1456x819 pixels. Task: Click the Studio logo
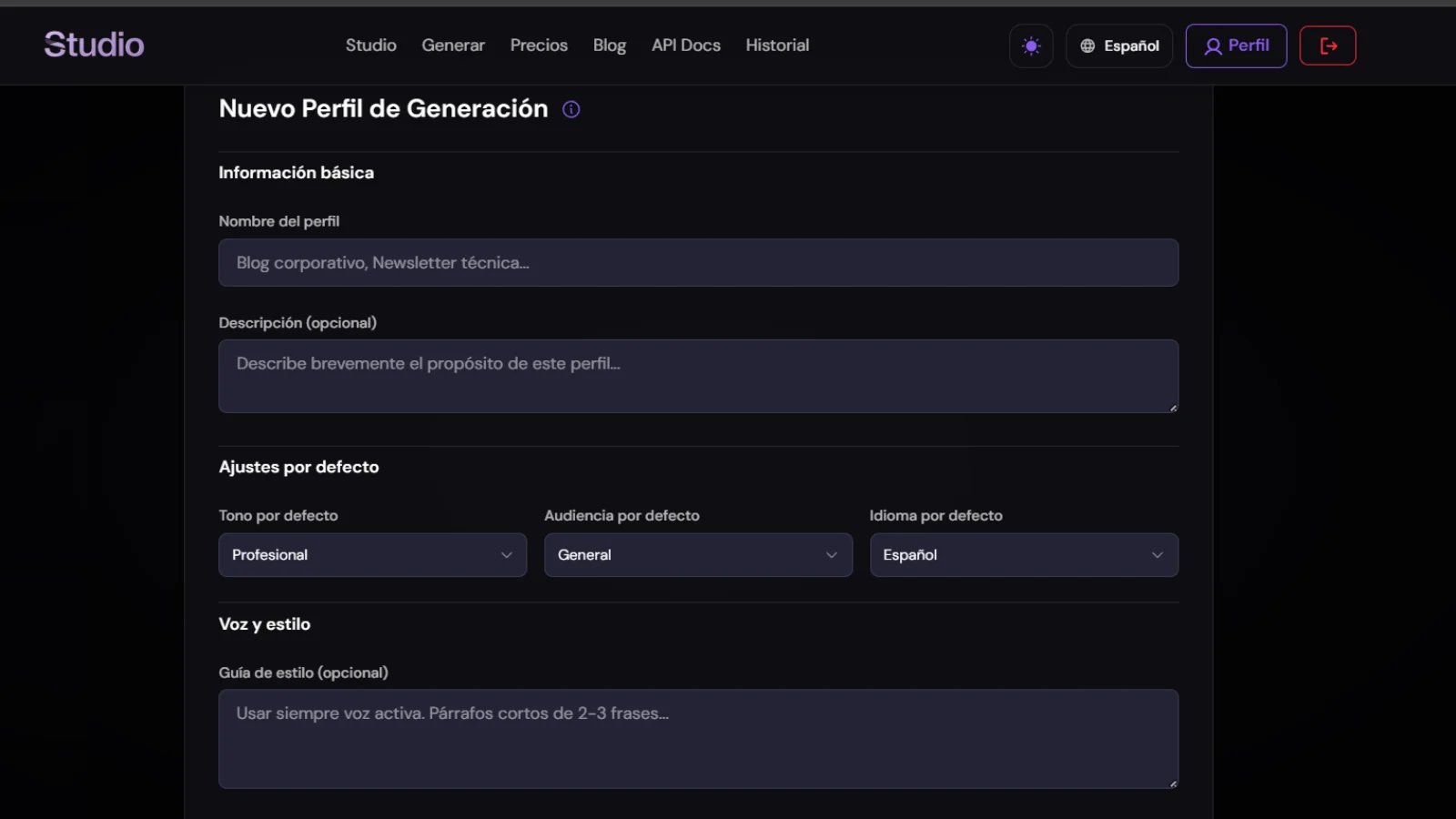point(94,45)
